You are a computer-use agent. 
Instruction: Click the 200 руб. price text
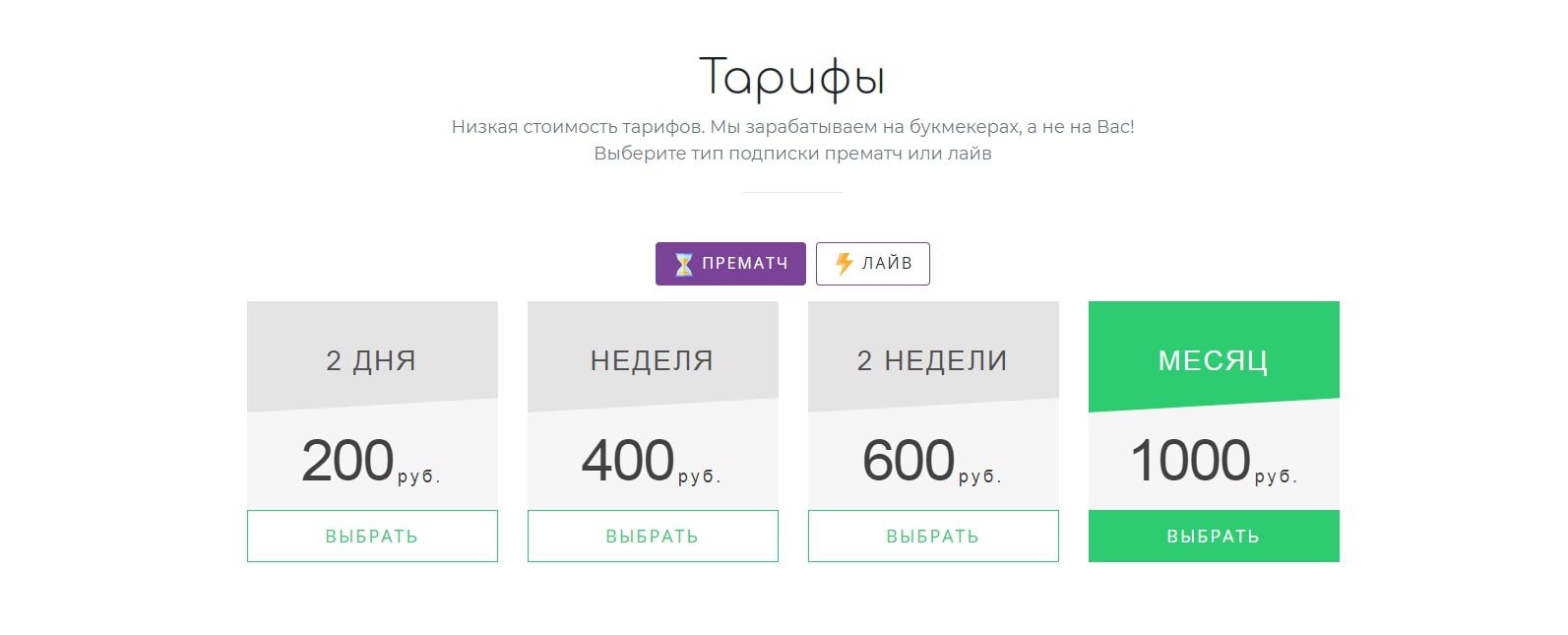pyautogui.click(x=372, y=458)
